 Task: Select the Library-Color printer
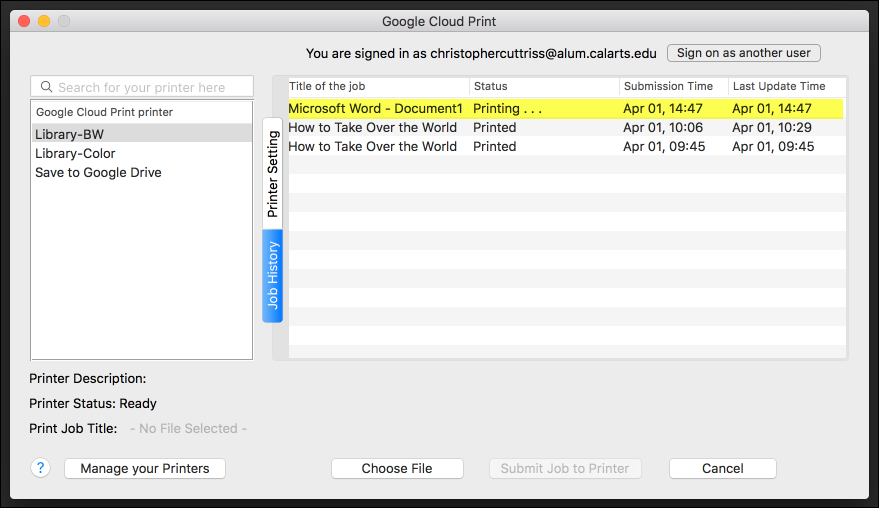[141, 153]
